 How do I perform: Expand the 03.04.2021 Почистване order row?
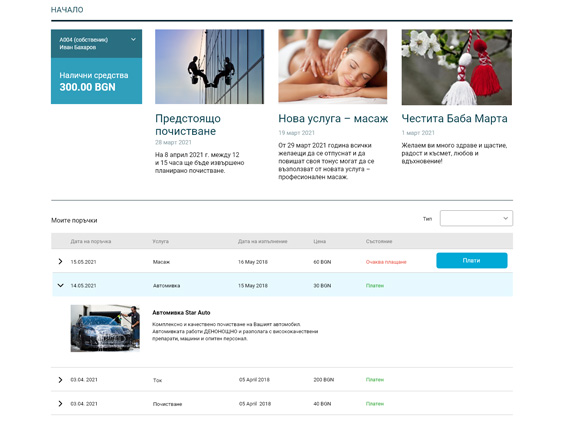pos(60,403)
